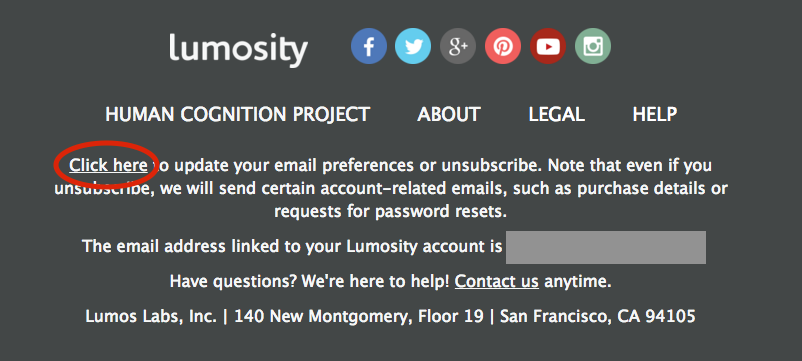Open the Facebook social icon
Image resolution: width=802 pixels, height=361 pixels.
pyautogui.click(x=369, y=46)
